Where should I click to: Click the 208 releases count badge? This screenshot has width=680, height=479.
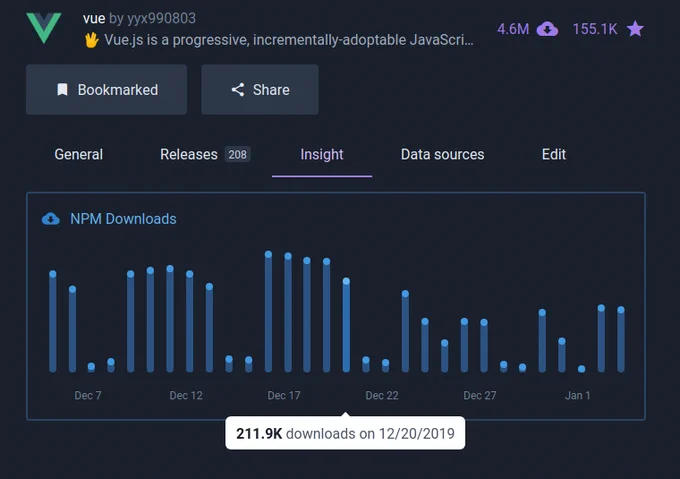pyautogui.click(x=238, y=154)
